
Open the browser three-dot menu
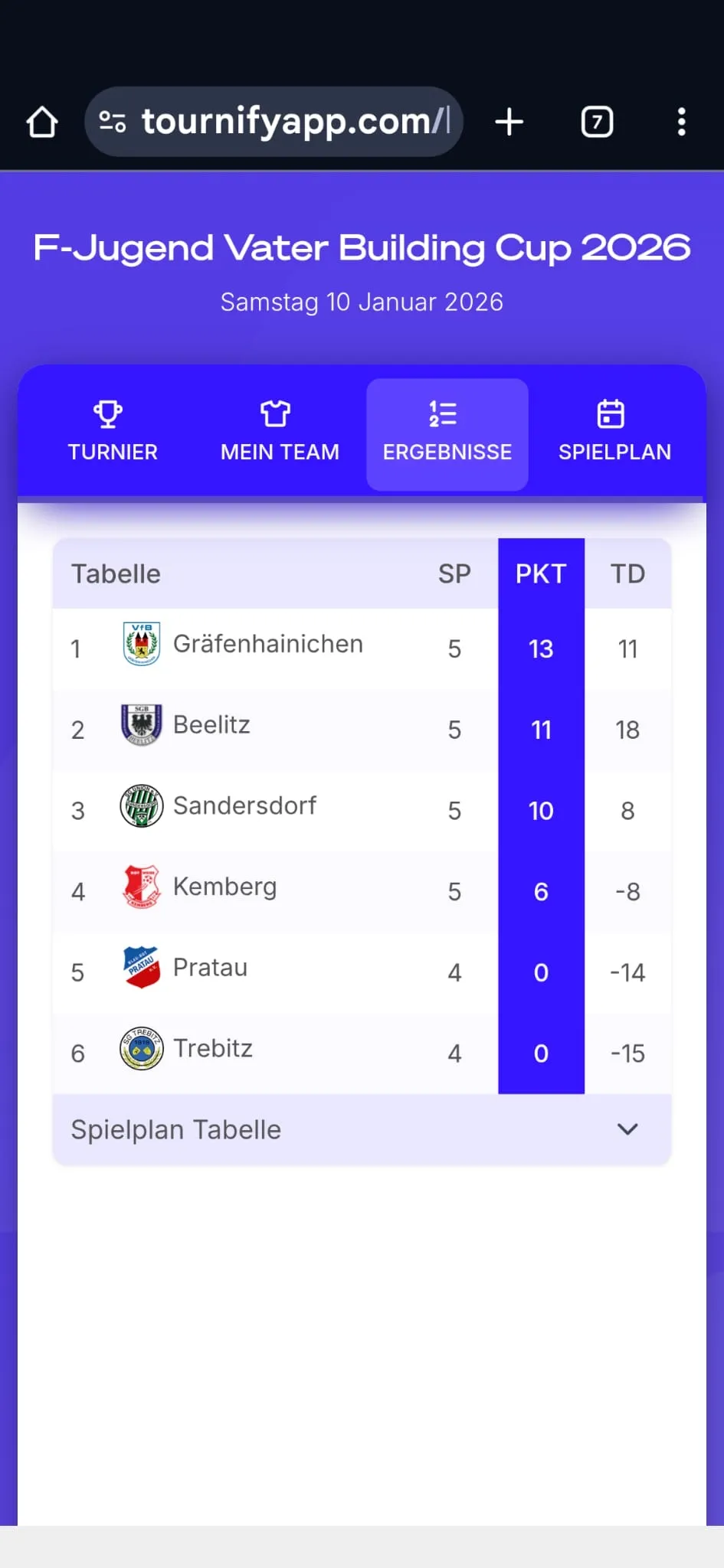(681, 122)
